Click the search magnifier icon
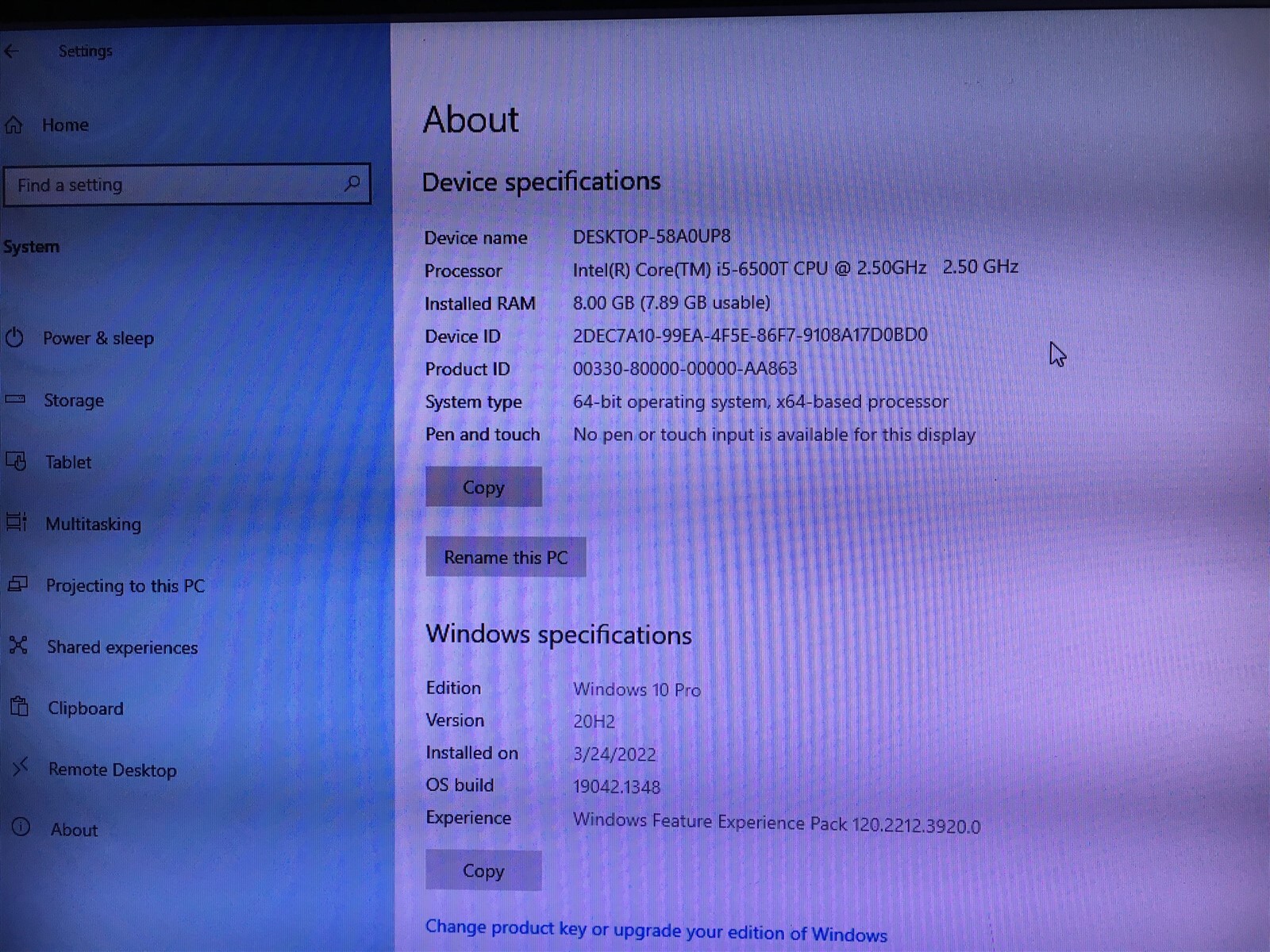1270x952 pixels. click(x=352, y=183)
